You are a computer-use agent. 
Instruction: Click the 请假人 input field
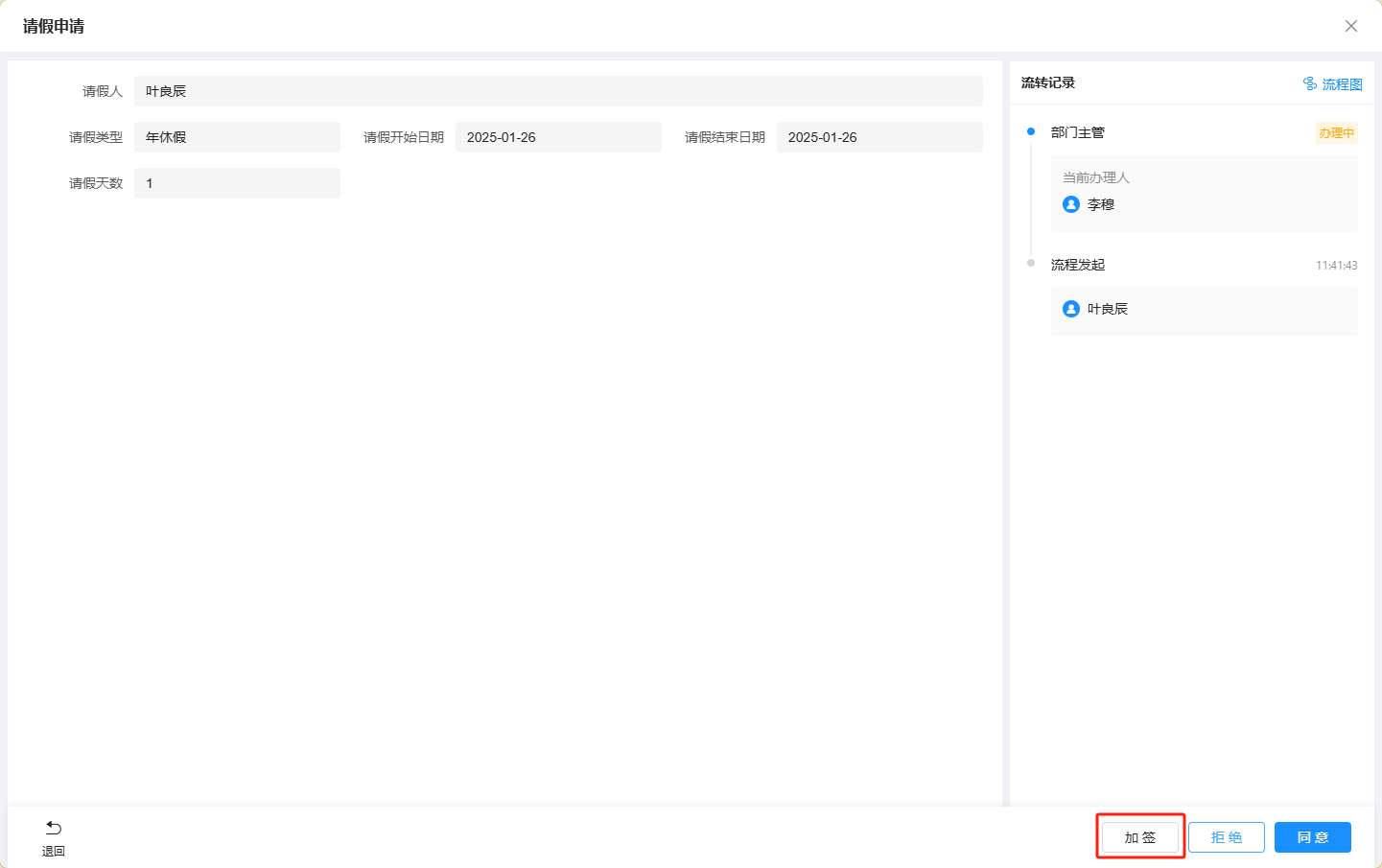click(558, 91)
